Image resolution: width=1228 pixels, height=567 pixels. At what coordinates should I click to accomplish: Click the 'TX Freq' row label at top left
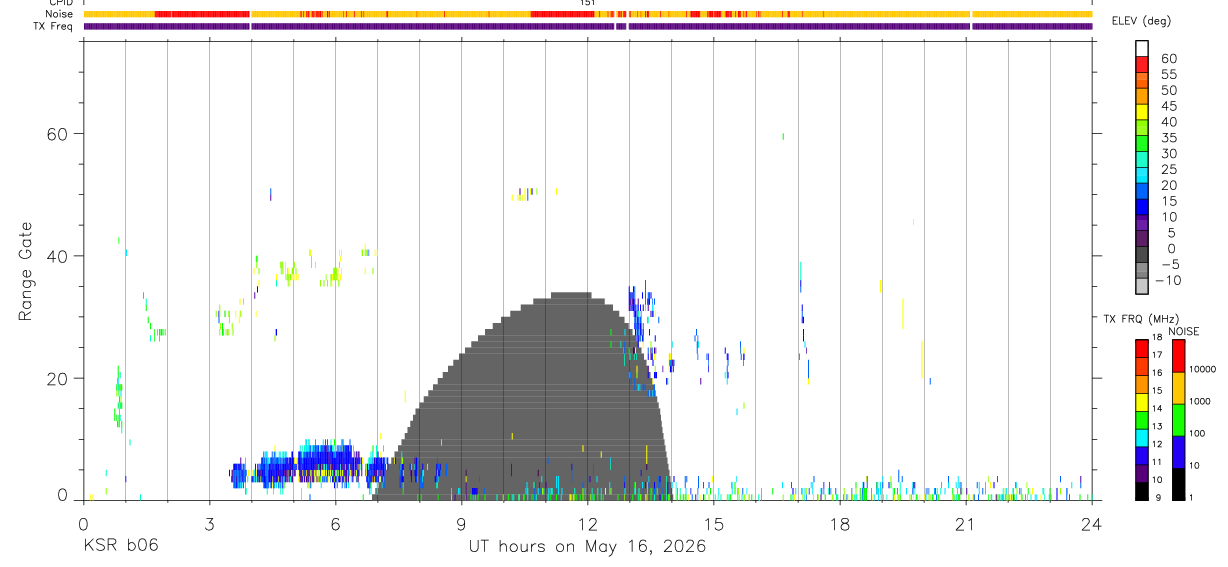tap(54, 26)
